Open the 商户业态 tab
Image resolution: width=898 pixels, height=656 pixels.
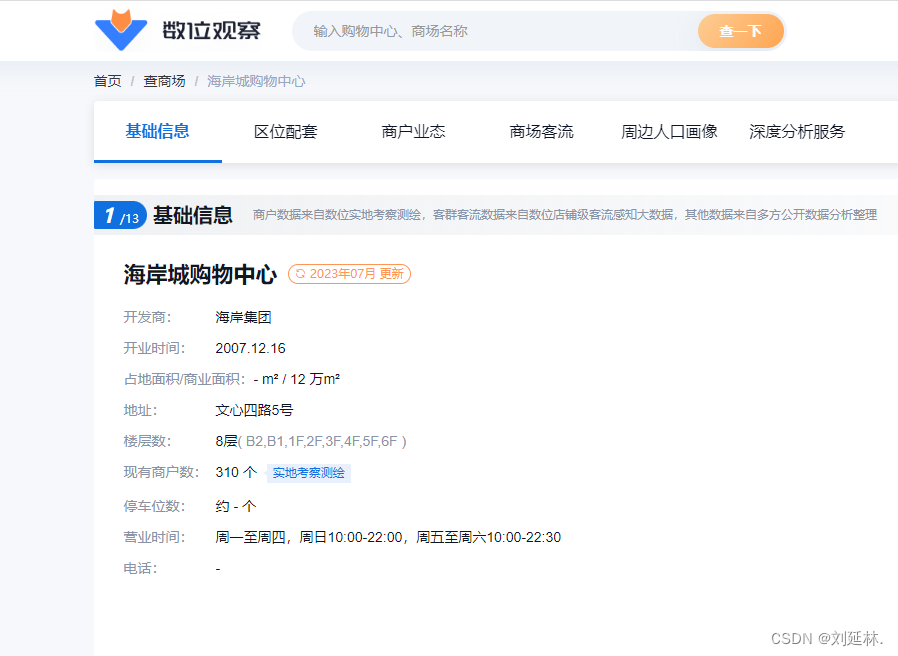(413, 132)
